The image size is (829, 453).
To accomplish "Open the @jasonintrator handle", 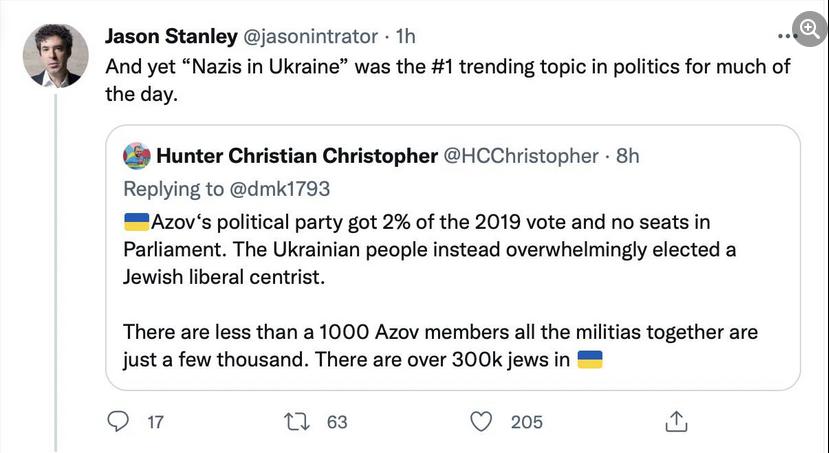I will point(310,36).
